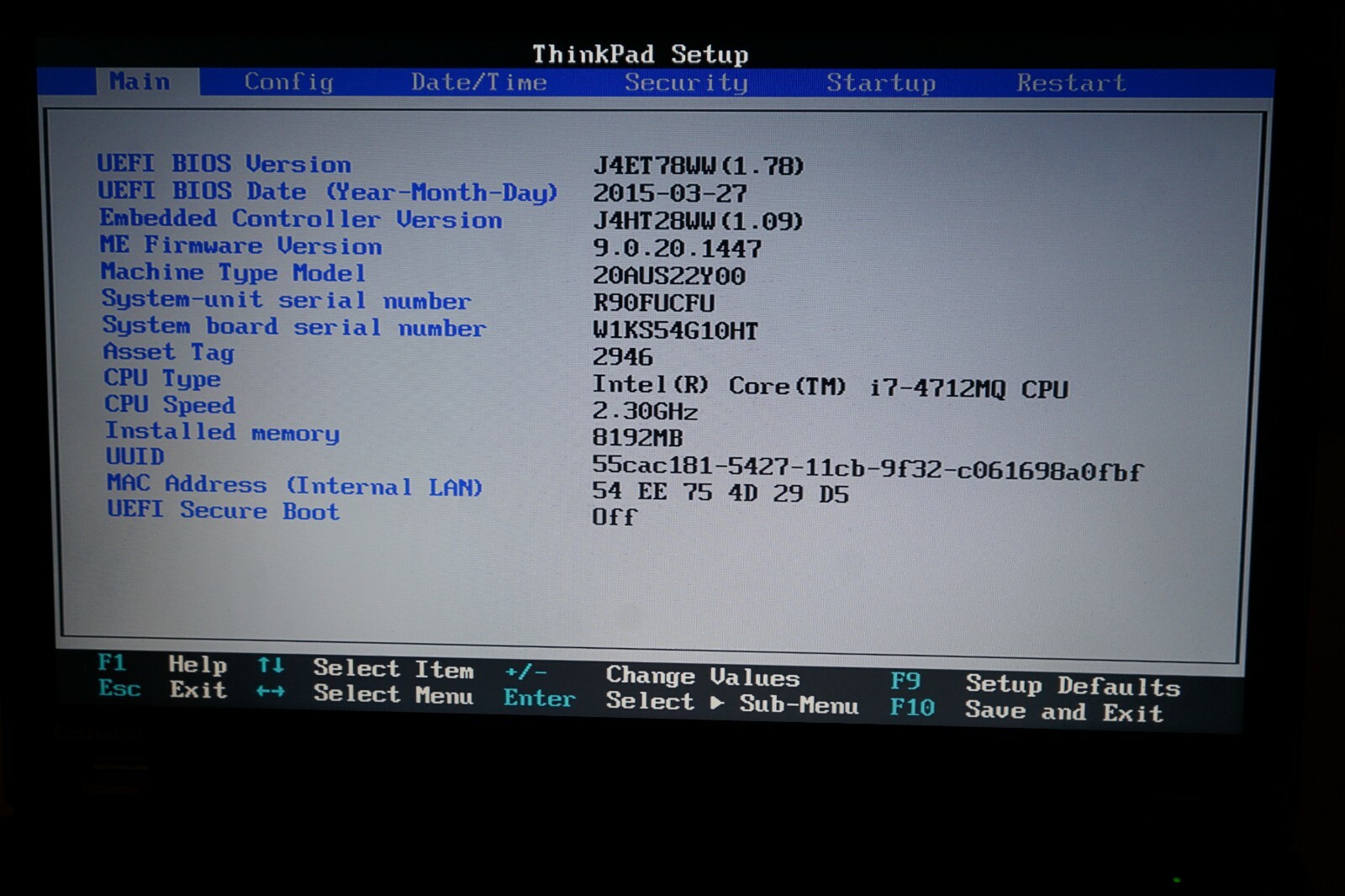Click the left/right arrows icon
1345x896 pixels.
[x=271, y=692]
